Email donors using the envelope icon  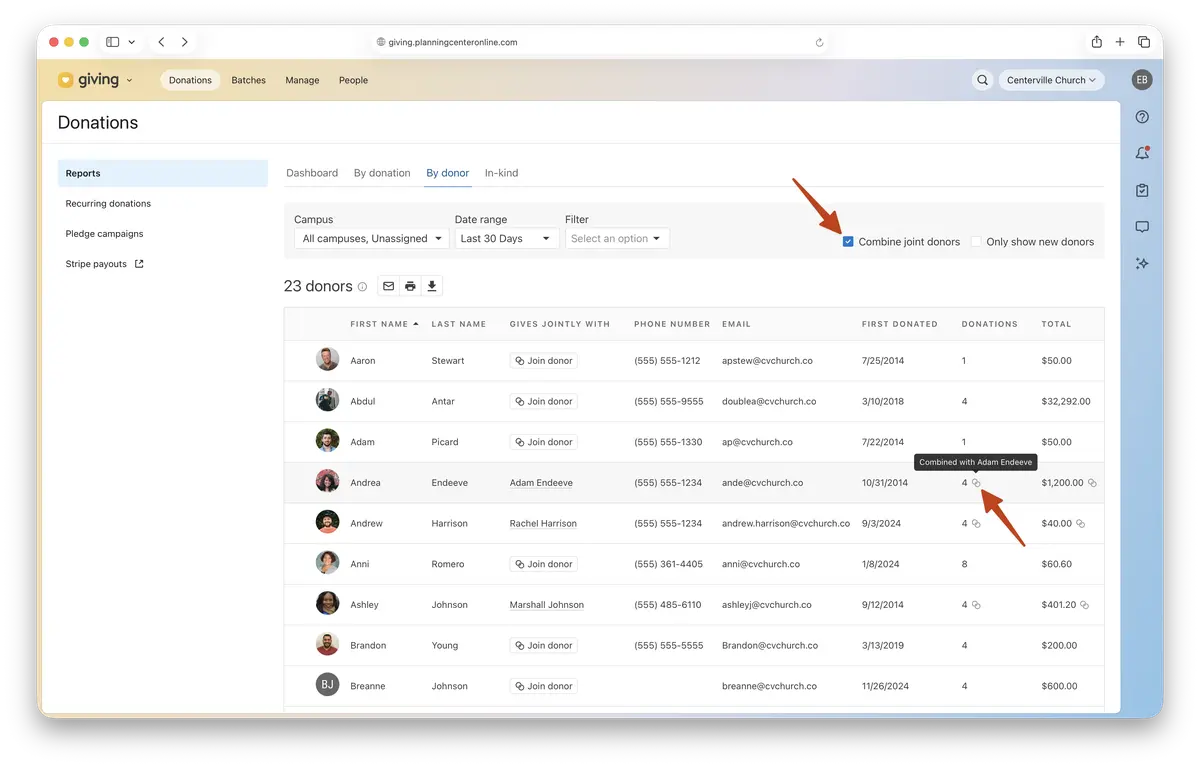(389, 286)
